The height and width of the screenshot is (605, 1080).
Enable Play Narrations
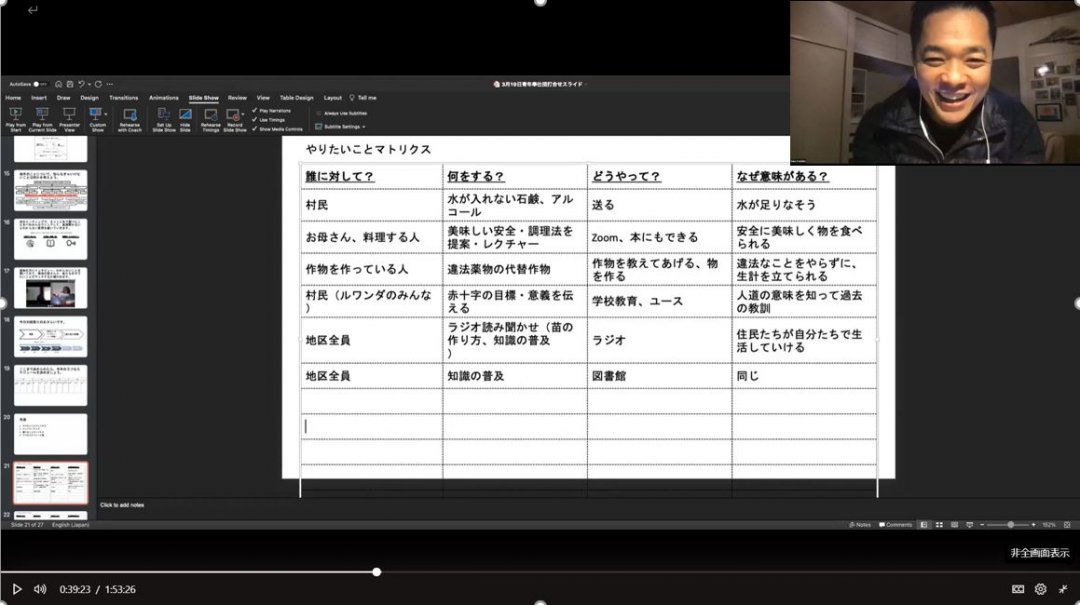pos(270,110)
